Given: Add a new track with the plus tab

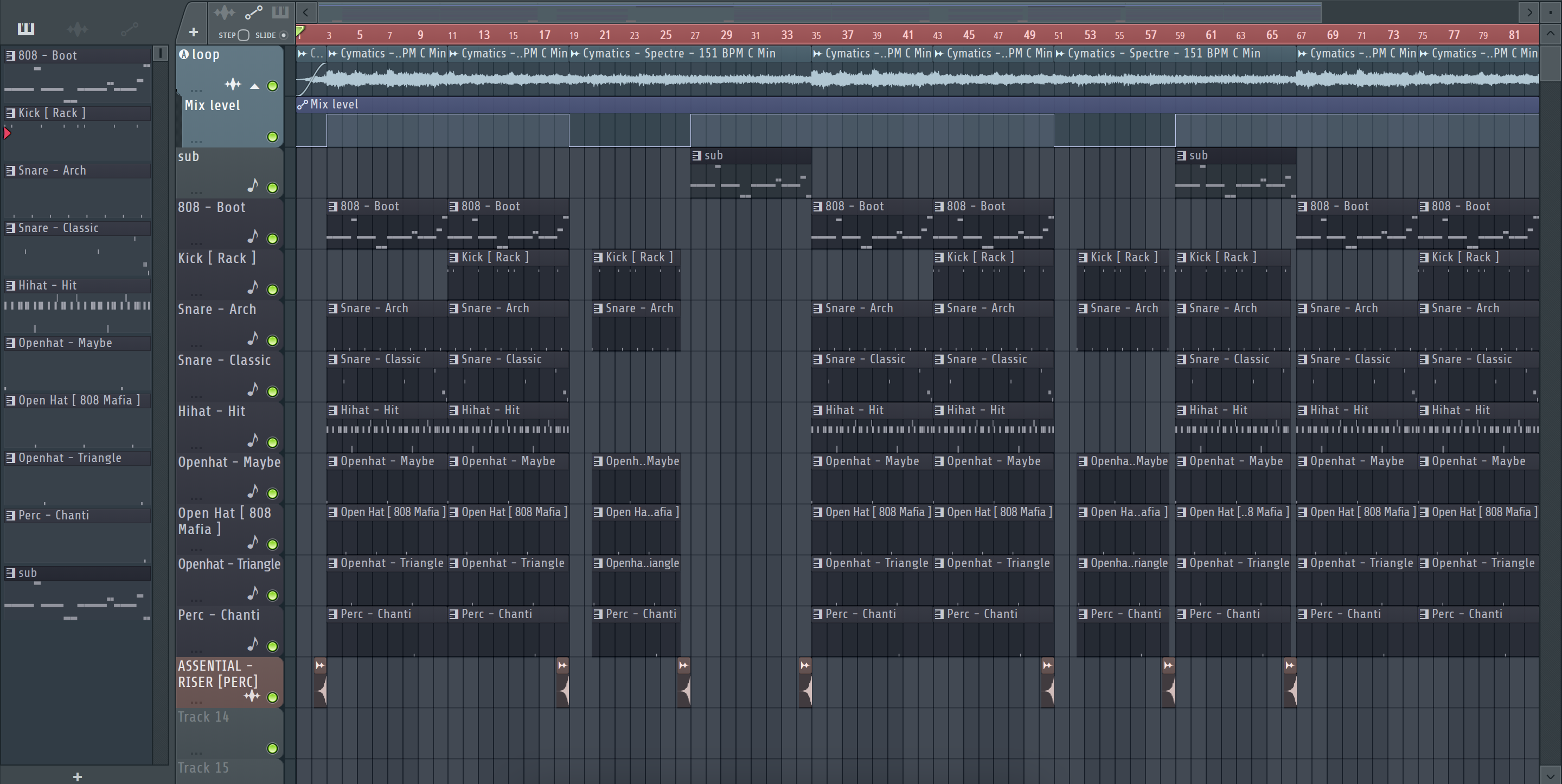Looking at the screenshot, I should tap(194, 31).
